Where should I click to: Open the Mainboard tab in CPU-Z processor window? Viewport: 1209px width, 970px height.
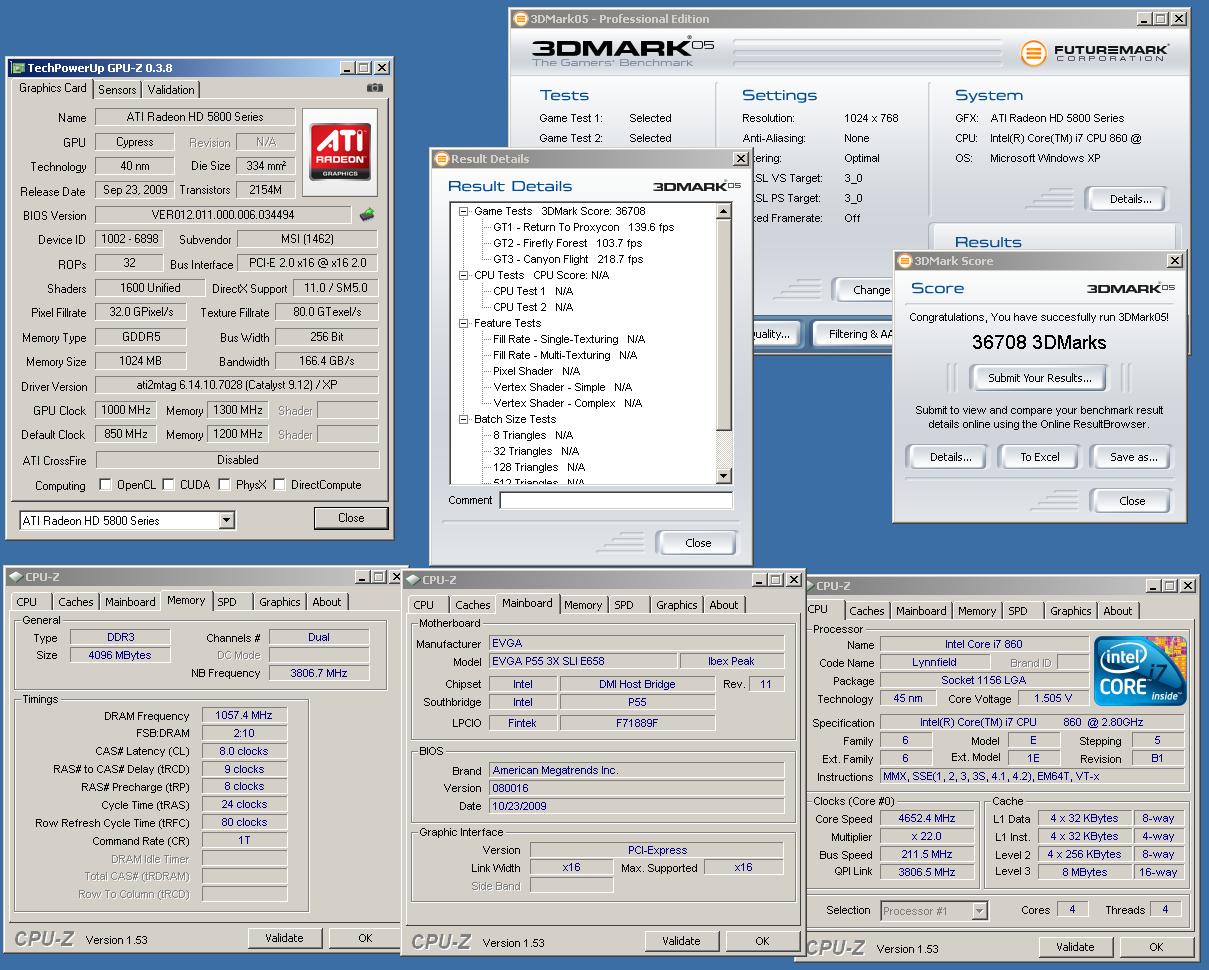pos(921,611)
